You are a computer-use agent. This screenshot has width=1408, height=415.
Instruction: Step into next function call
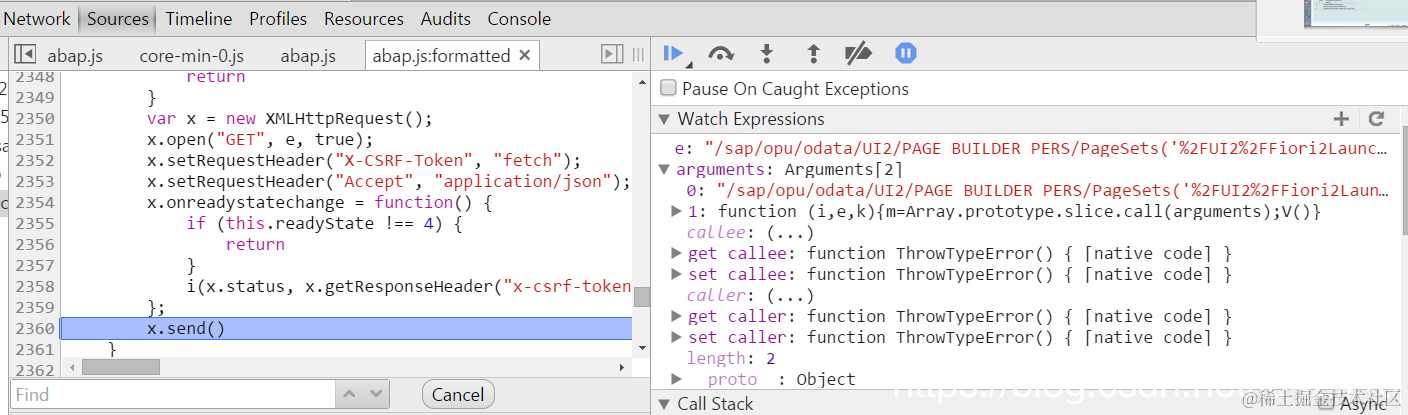(x=767, y=53)
